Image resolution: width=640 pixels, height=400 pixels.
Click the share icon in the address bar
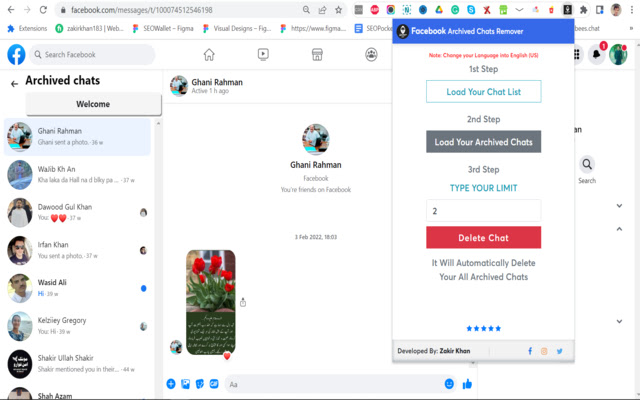(322, 10)
